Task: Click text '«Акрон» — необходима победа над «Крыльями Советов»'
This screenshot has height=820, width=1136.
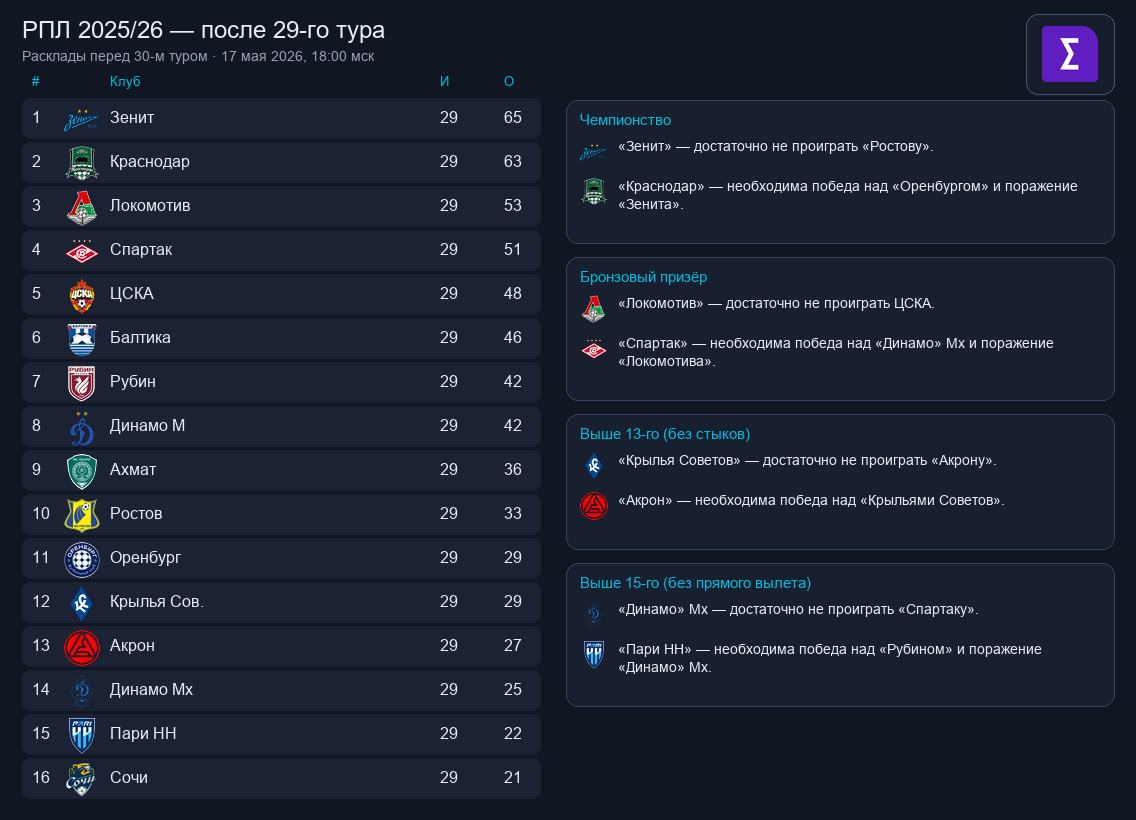Action: click(x=811, y=501)
